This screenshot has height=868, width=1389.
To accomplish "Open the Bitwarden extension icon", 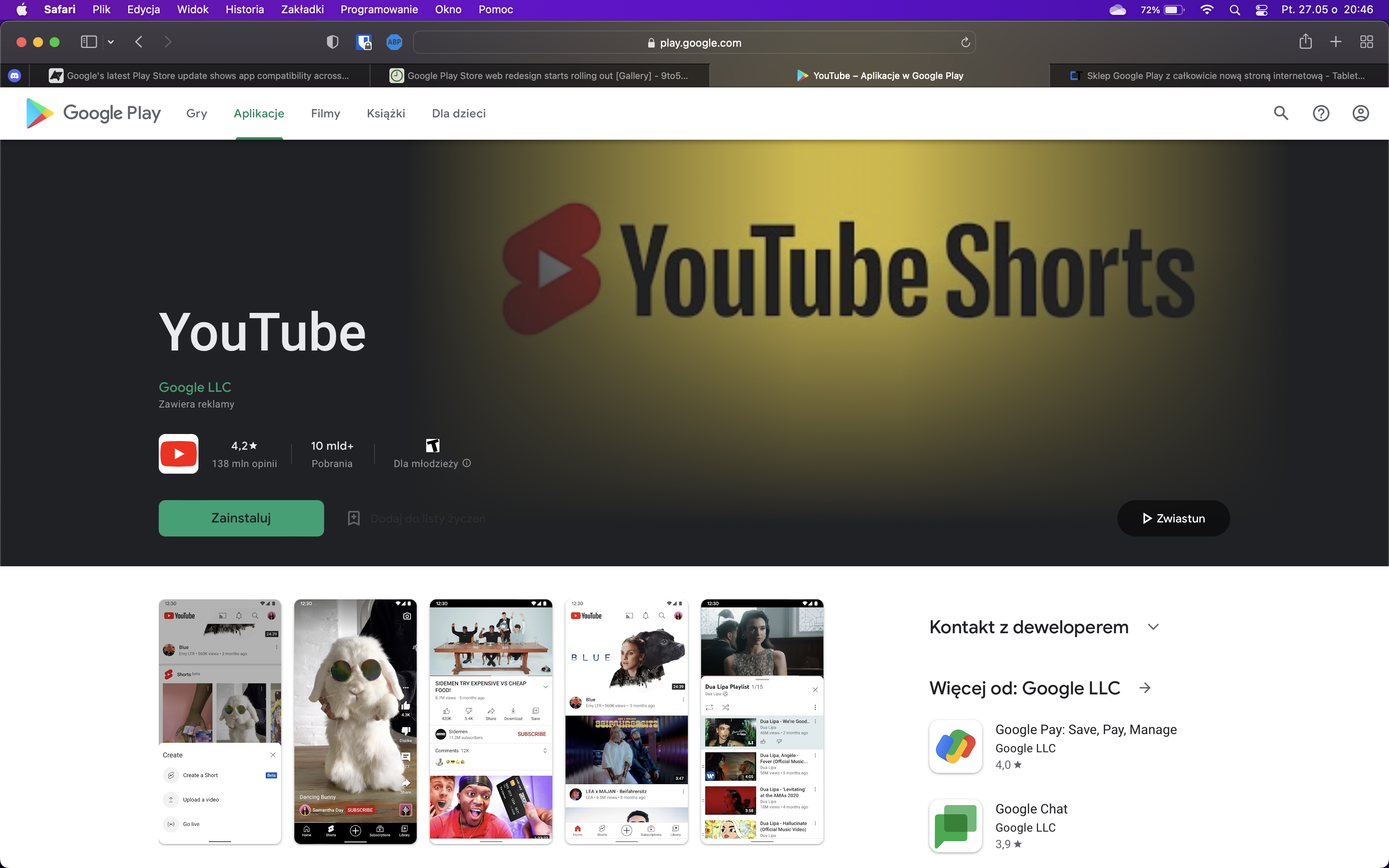I will click(x=363, y=42).
